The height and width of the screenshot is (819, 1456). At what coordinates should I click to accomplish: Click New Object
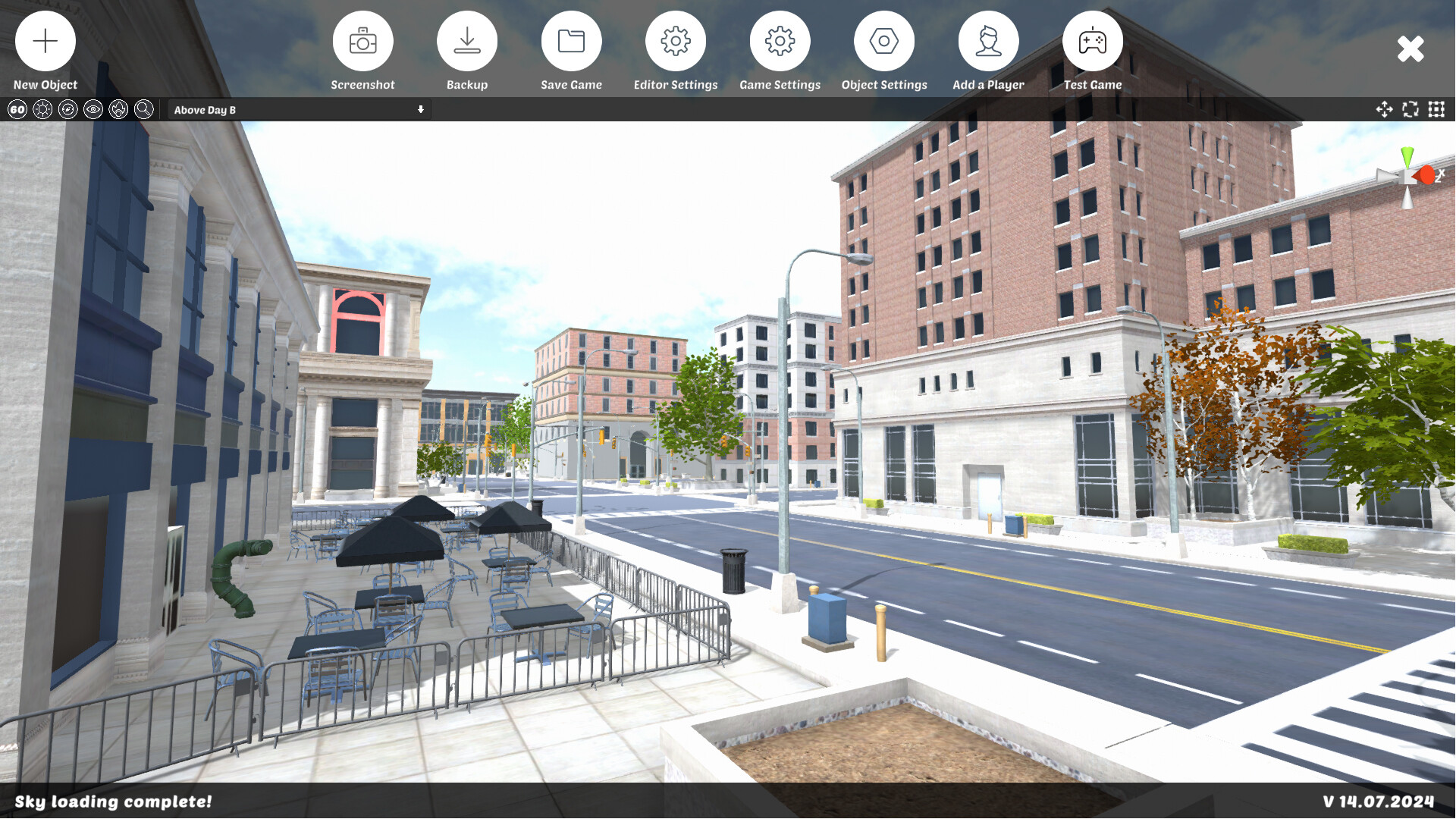click(x=45, y=41)
